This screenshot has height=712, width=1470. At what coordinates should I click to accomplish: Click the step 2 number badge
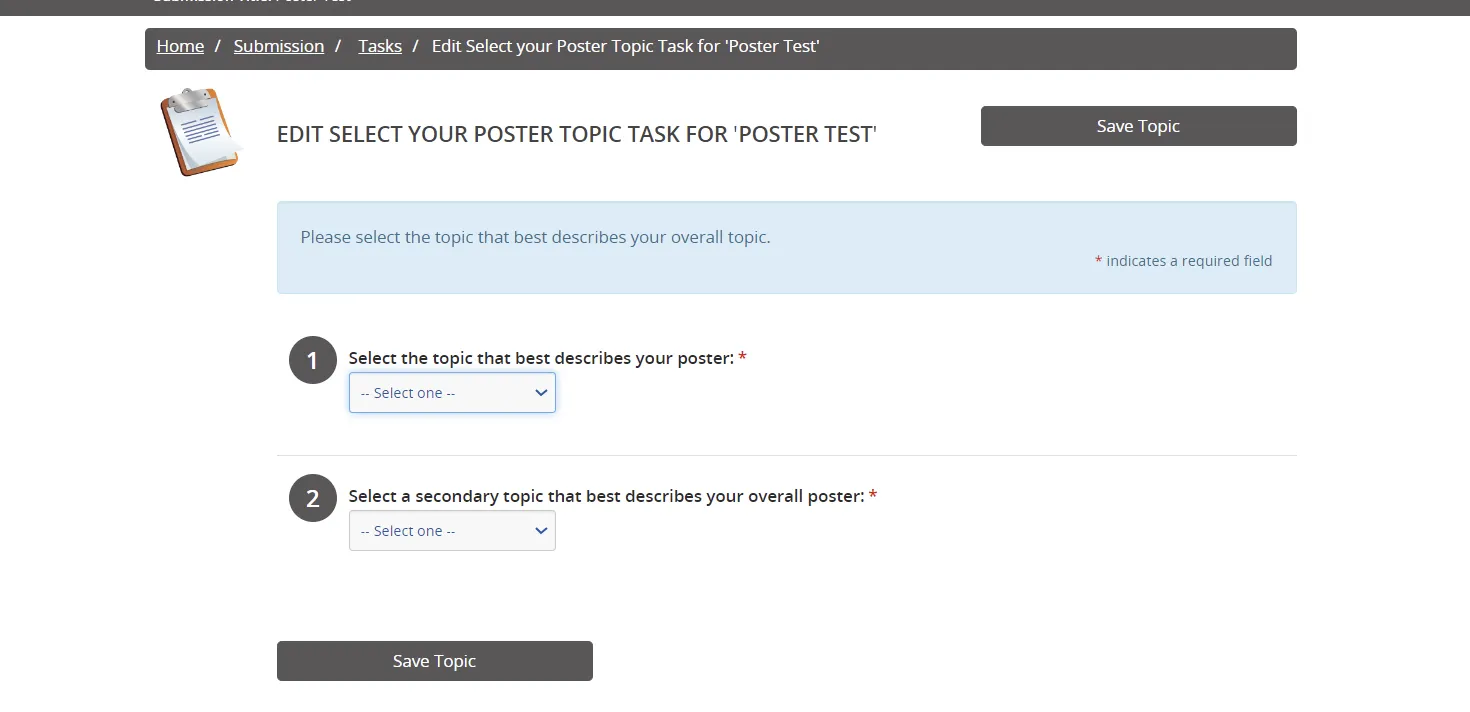313,498
